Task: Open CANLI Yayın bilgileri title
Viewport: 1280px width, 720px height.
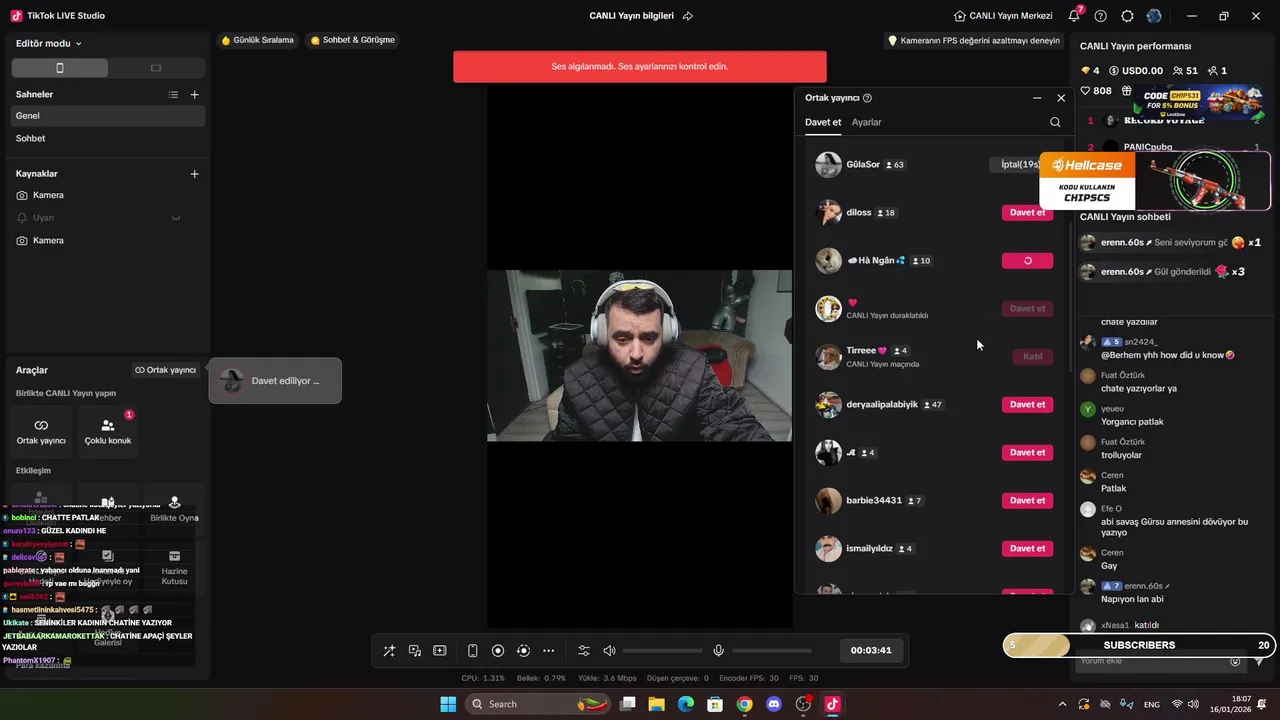Action: [x=631, y=16]
